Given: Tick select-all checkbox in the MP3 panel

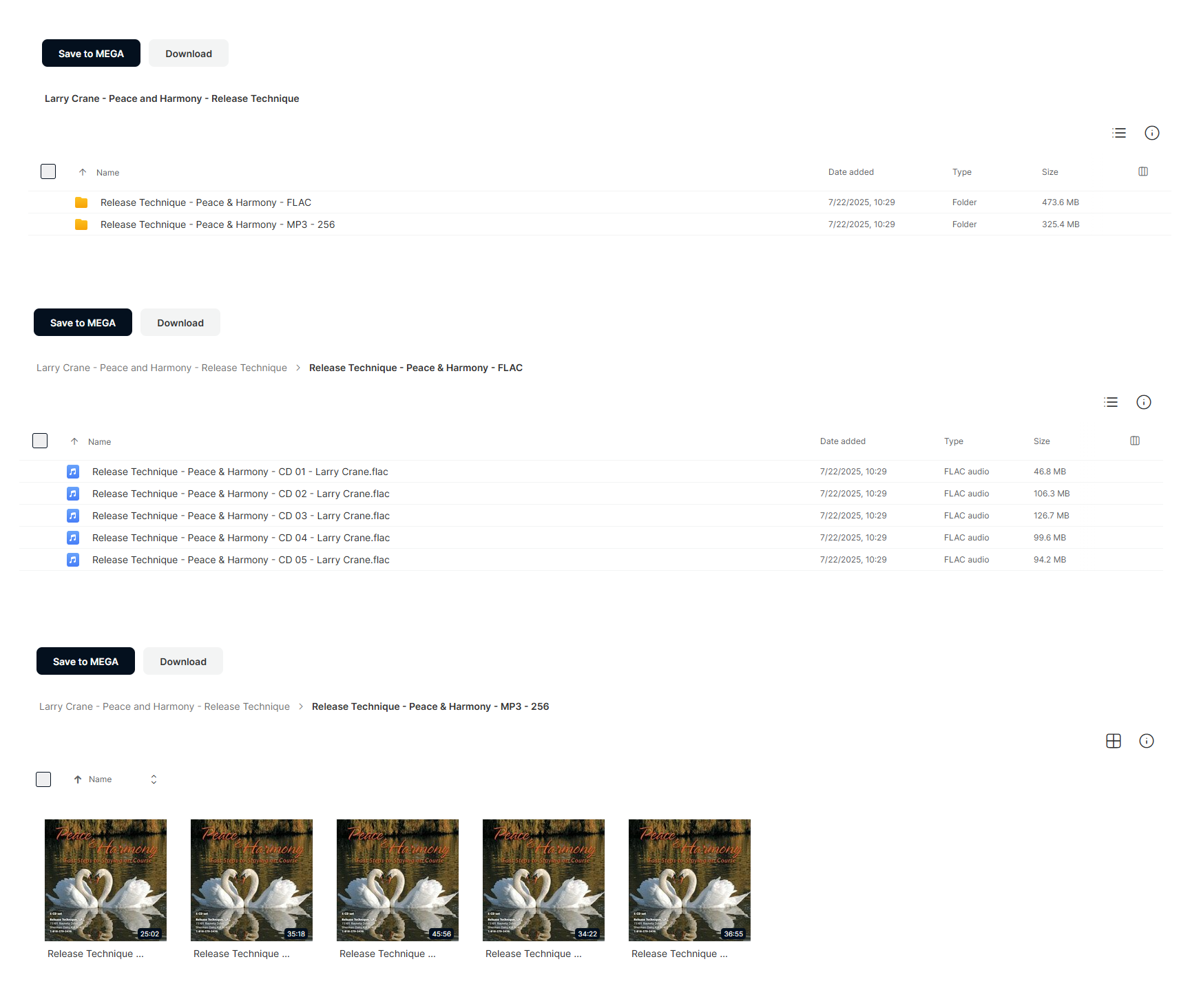Looking at the screenshot, I should [43, 779].
